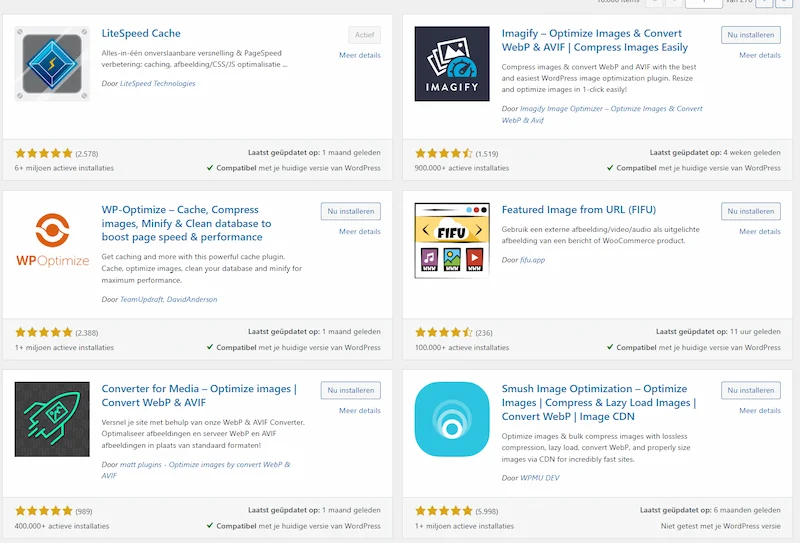Open Meer details for LiteSpeed Cache

[x=359, y=55]
